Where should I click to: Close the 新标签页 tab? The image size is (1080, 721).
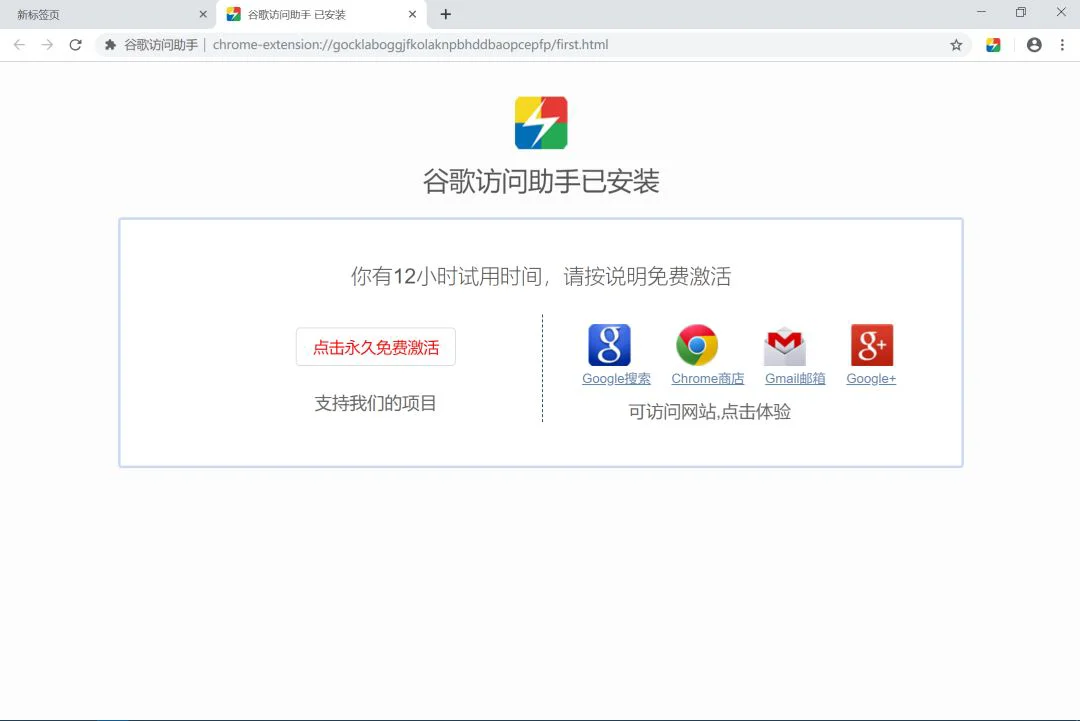click(x=202, y=14)
